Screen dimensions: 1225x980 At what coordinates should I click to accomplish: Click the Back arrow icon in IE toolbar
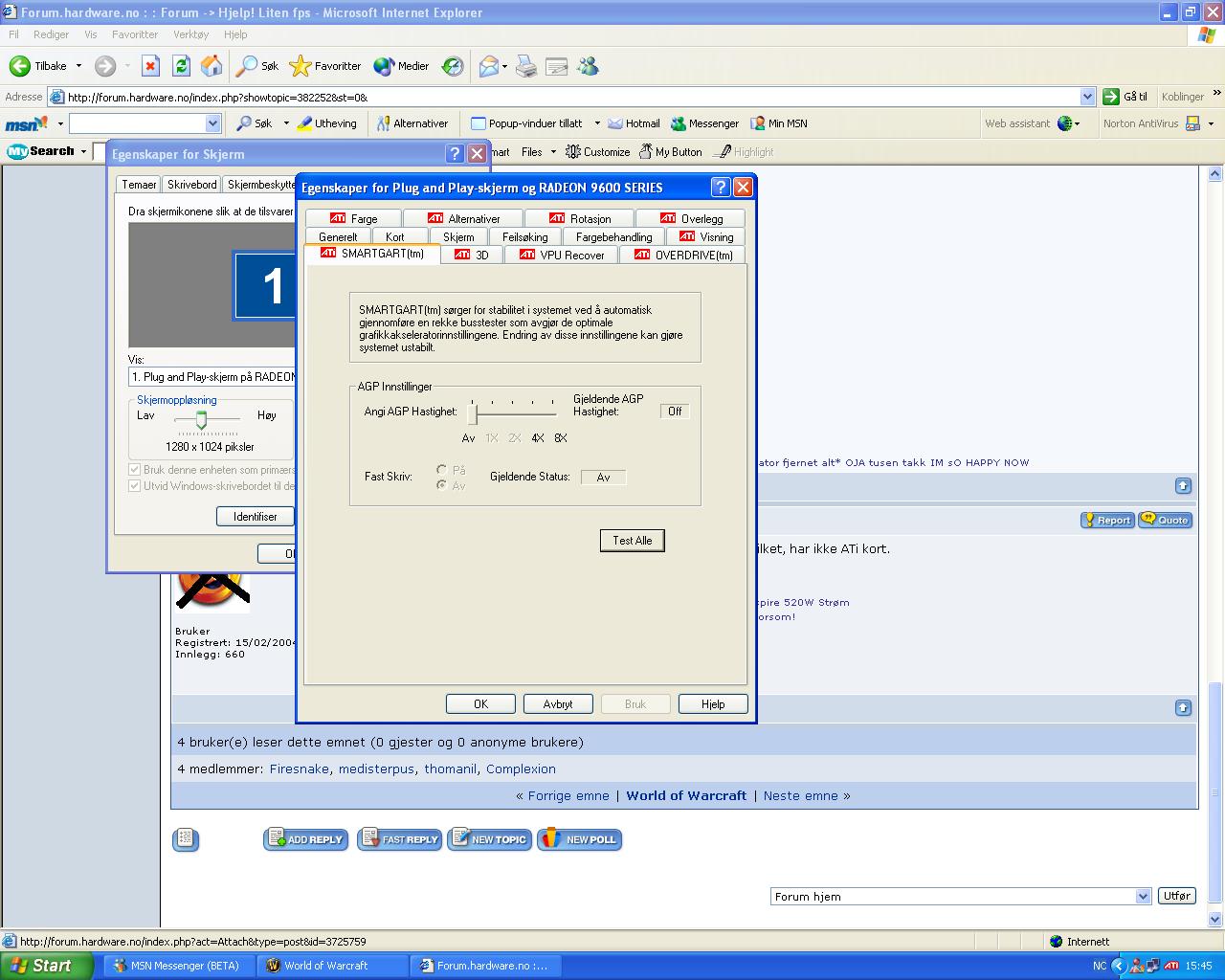[x=19, y=66]
